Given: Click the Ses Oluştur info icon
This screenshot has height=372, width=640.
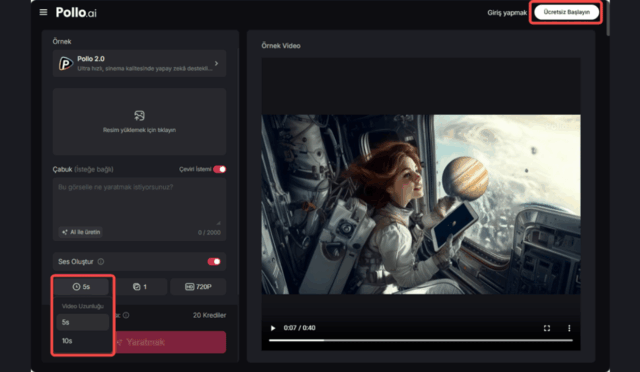Looking at the screenshot, I should point(101,261).
